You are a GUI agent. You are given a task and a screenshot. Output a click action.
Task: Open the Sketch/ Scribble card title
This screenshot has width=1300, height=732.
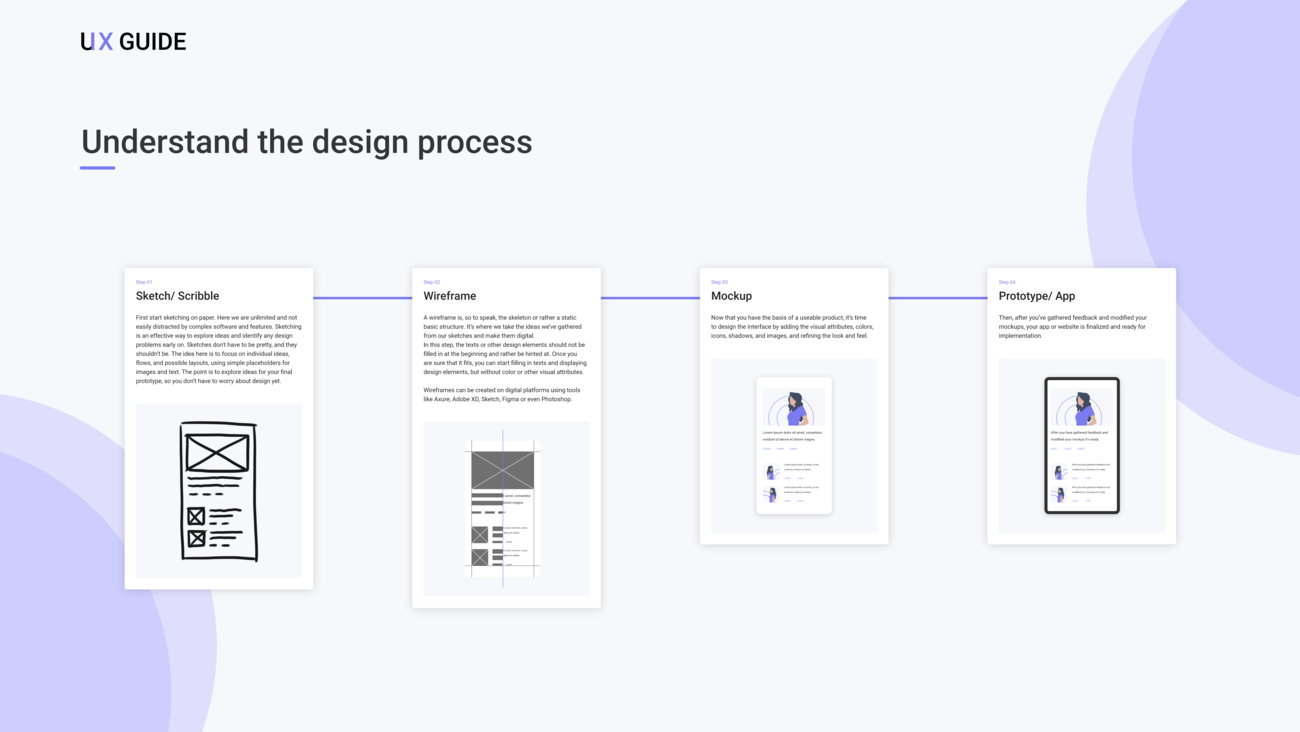[x=177, y=296]
